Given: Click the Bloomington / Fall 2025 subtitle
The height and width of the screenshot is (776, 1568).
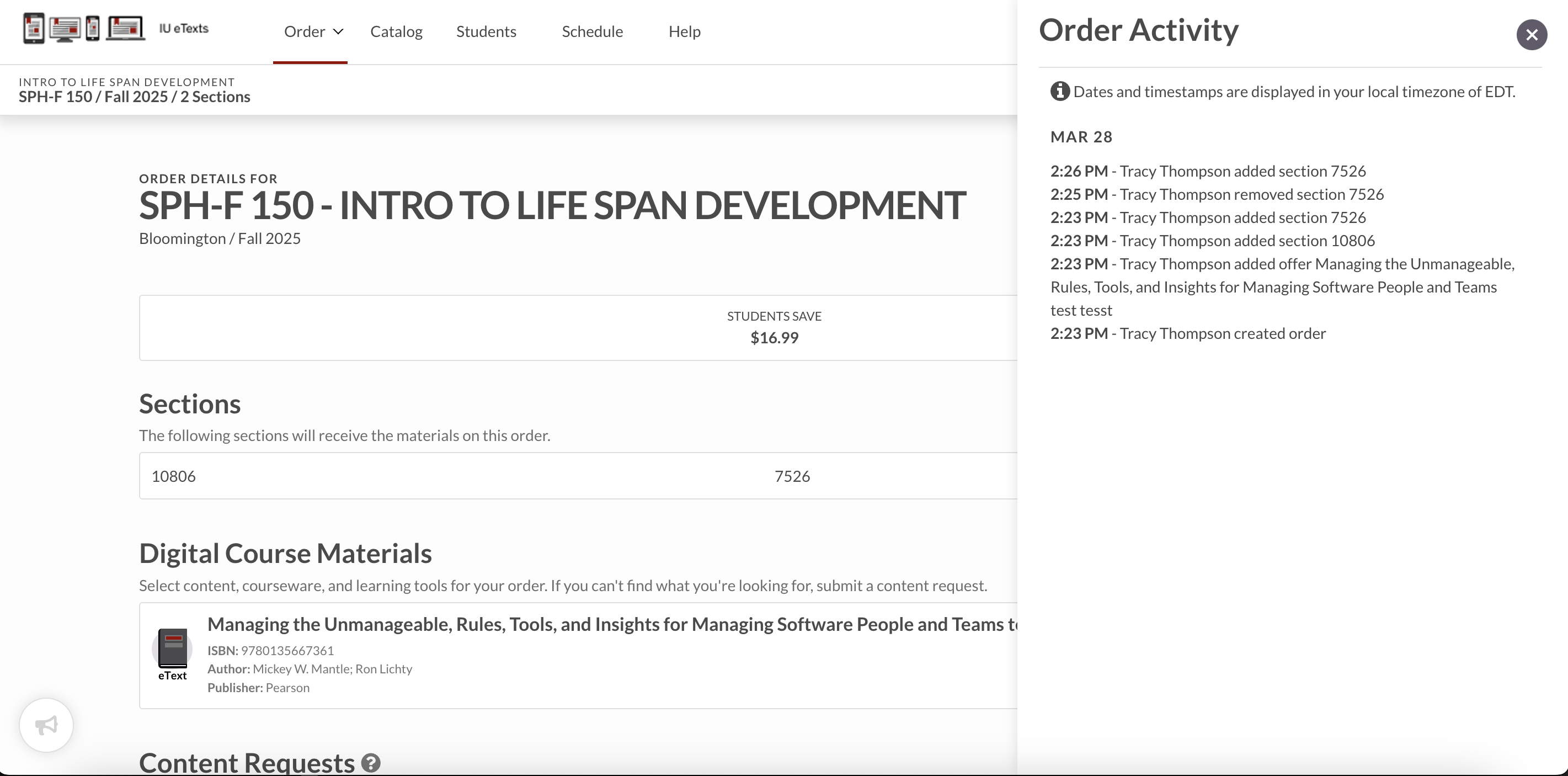Looking at the screenshot, I should pyautogui.click(x=220, y=239).
